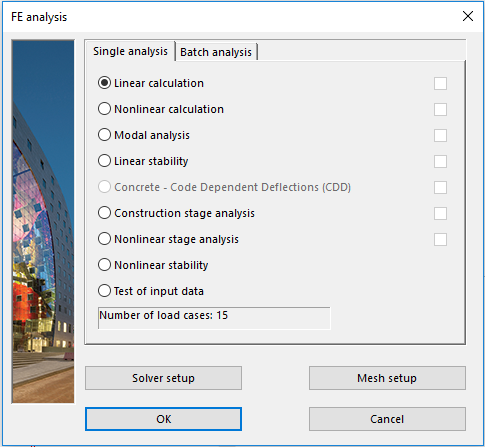The width and height of the screenshot is (485, 447).
Task: Switch to the Batch analysis tab
Action: (x=216, y=52)
